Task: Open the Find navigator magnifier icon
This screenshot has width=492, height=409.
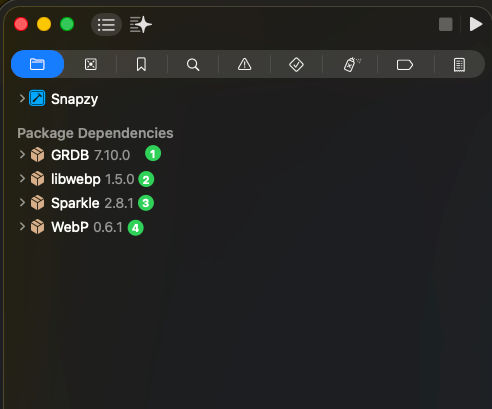Action: pos(193,64)
